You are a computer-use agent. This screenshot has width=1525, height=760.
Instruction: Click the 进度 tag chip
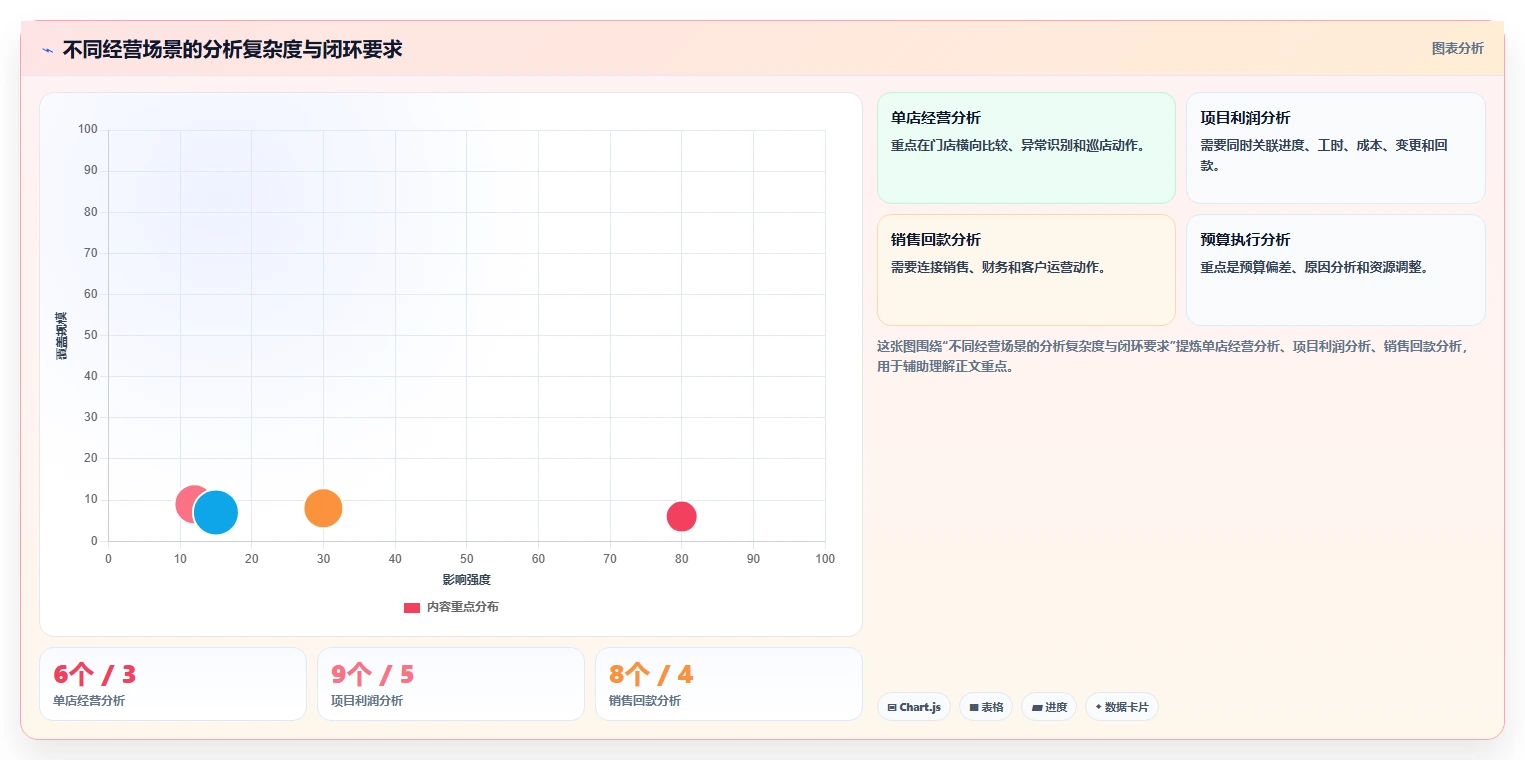click(x=1049, y=707)
